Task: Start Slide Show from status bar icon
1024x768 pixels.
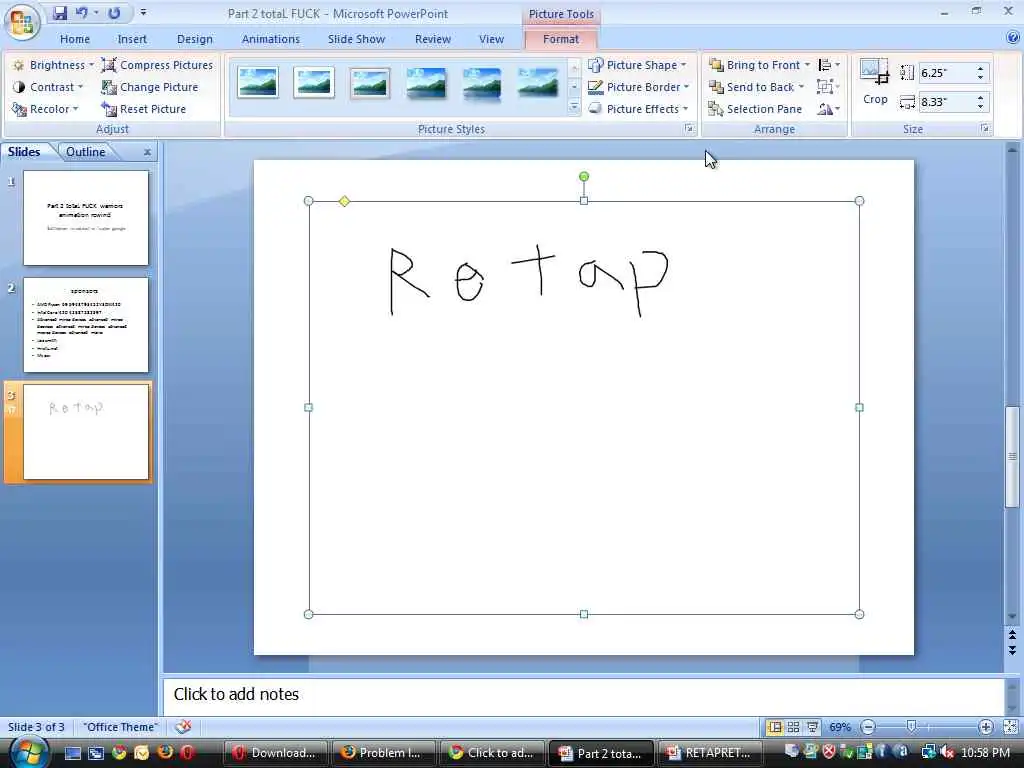Action: [x=812, y=727]
